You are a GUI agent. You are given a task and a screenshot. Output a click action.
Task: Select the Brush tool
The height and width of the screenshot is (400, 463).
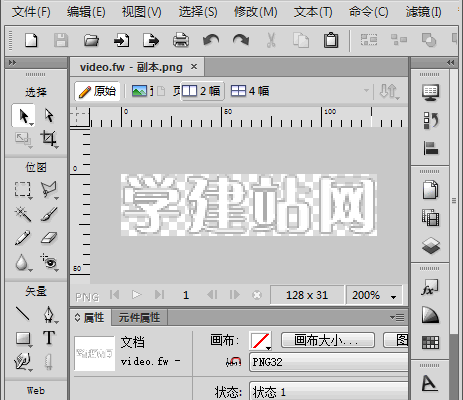click(x=49, y=214)
